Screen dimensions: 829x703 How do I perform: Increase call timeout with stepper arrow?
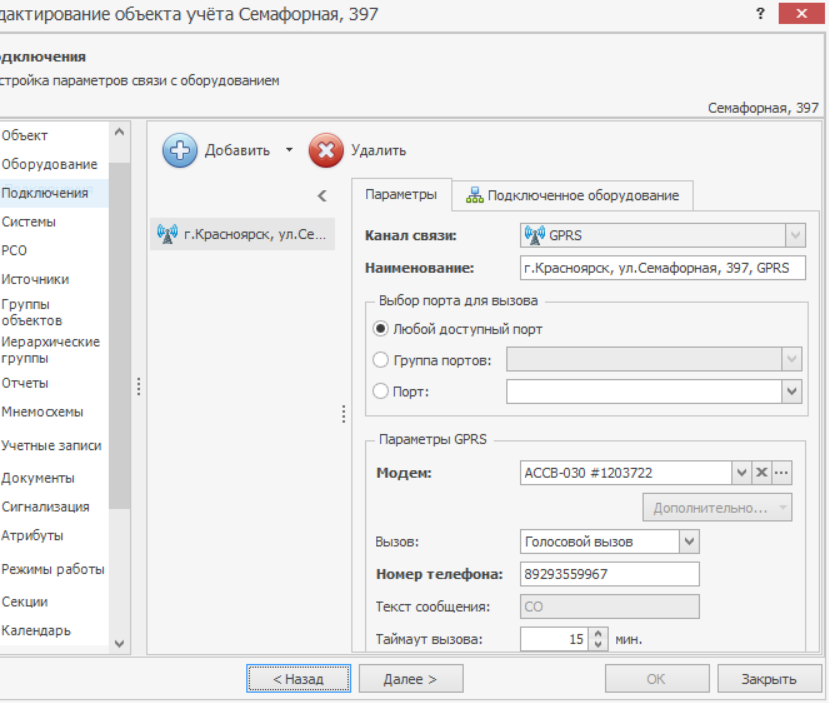click(x=599, y=633)
